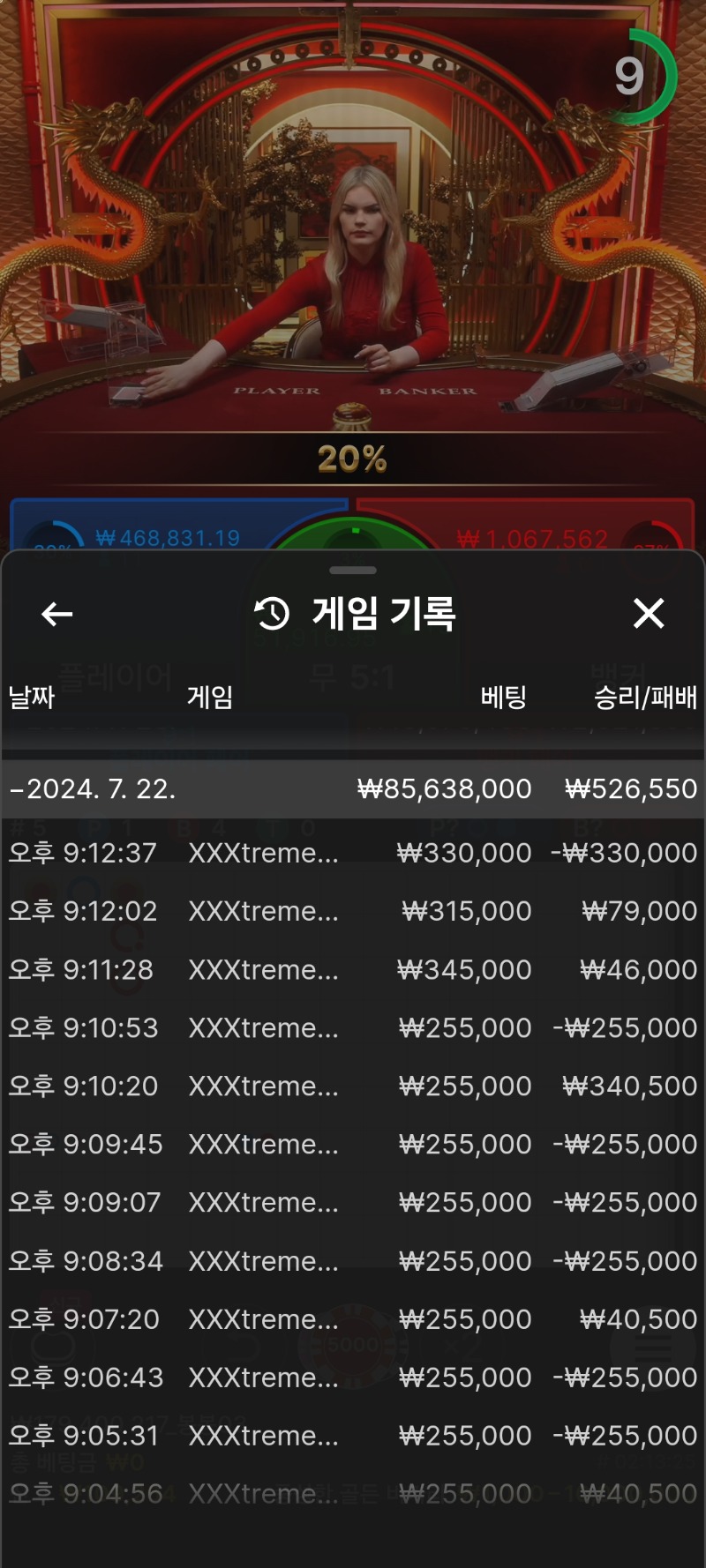Close the game history panel
The height and width of the screenshot is (1568, 706).
point(649,613)
